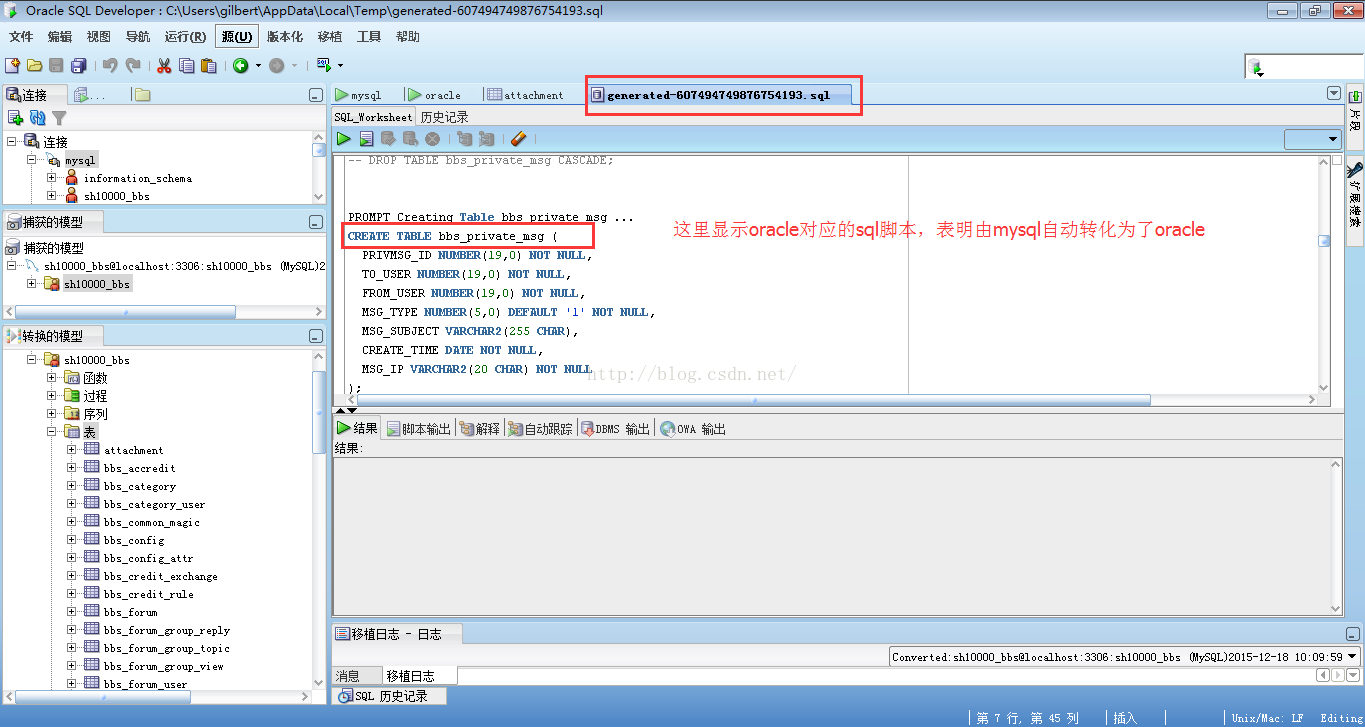Expand the bbs_config table node
The width and height of the screenshot is (1365, 727).
tap(72, 540)
